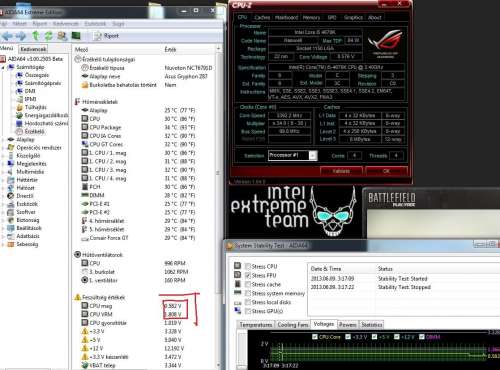Select Összegzés in the tree

pyautogui.click(x=37, y=75)
